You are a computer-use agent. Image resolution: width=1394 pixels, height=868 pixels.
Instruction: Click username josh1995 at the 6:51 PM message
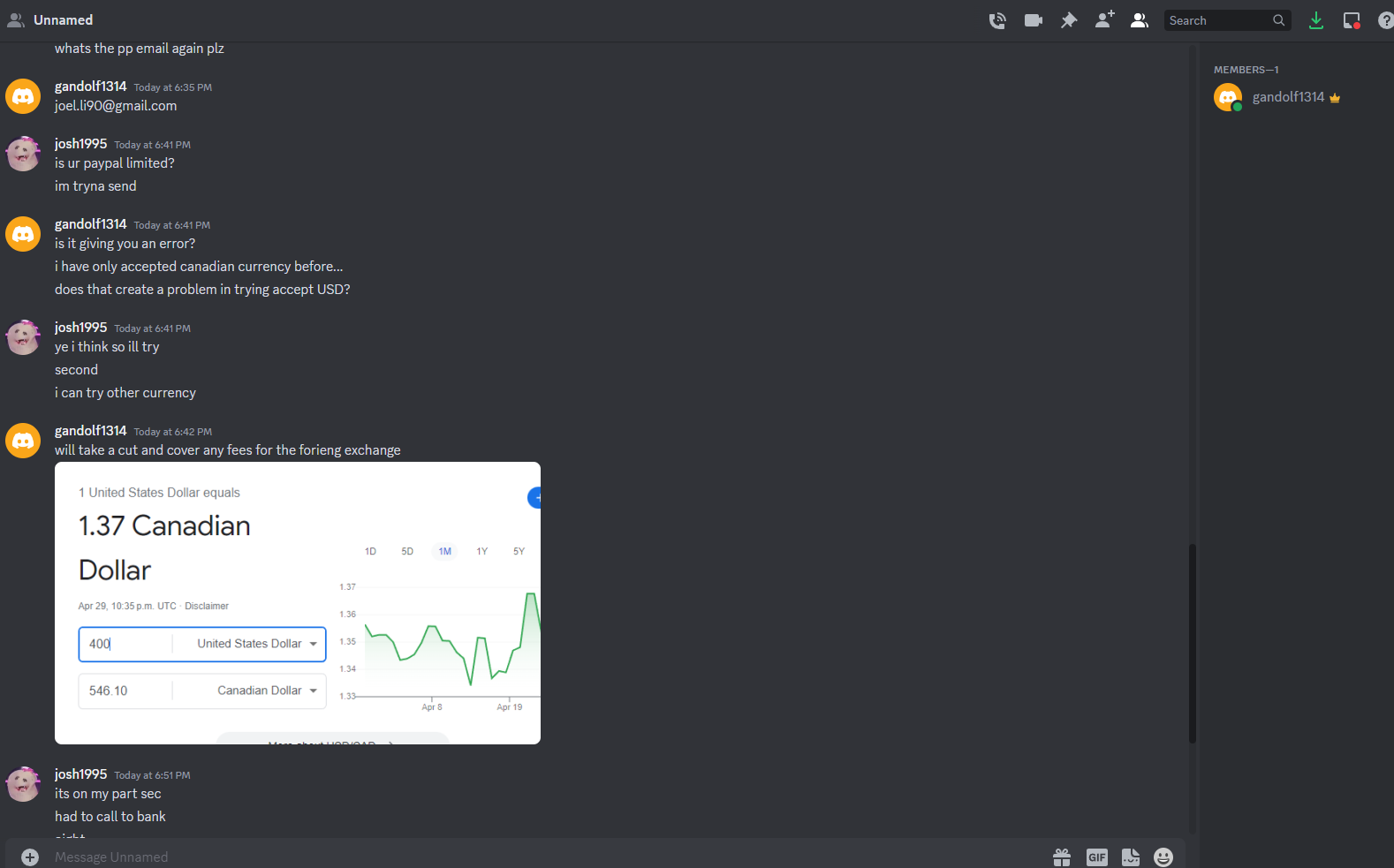point(80,774)
